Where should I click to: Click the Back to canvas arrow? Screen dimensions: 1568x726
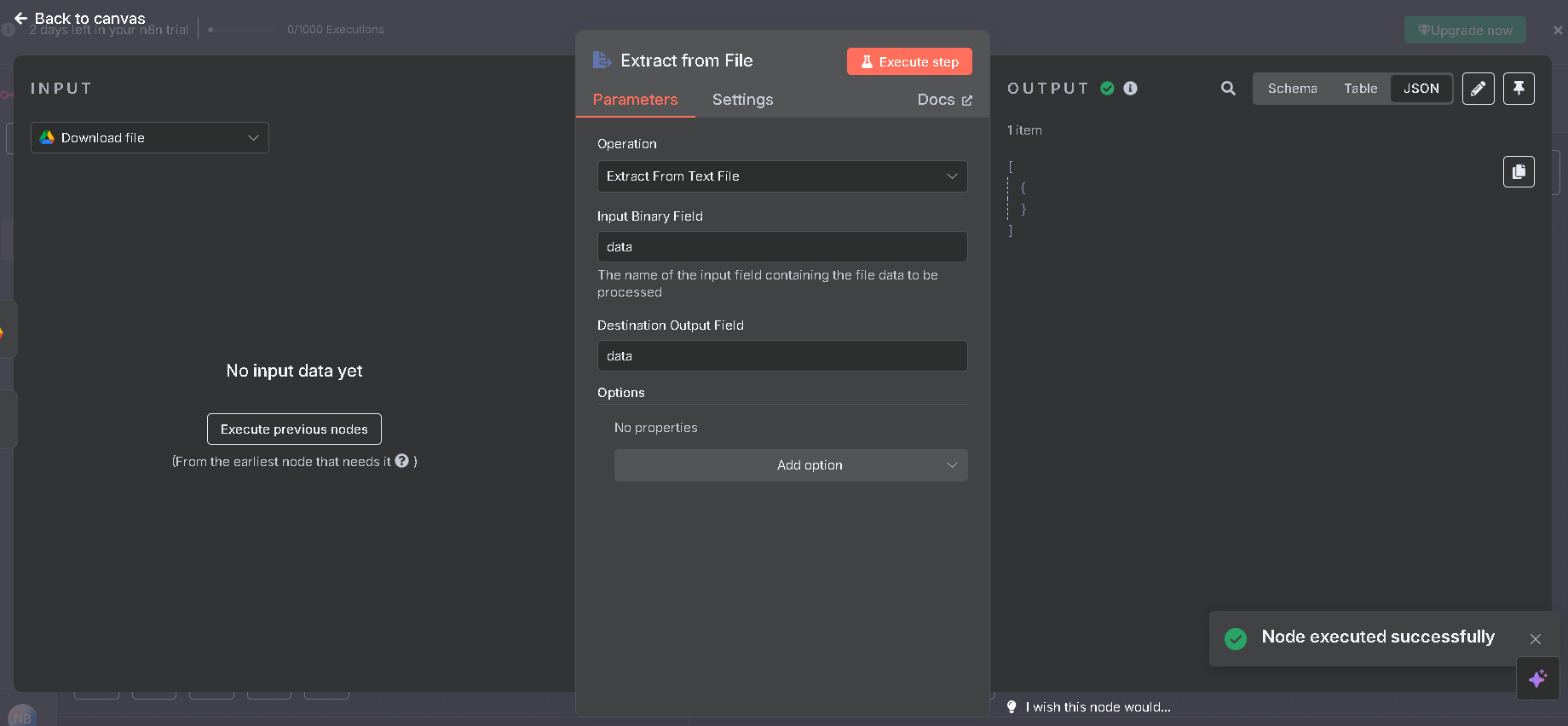[20, 18]
